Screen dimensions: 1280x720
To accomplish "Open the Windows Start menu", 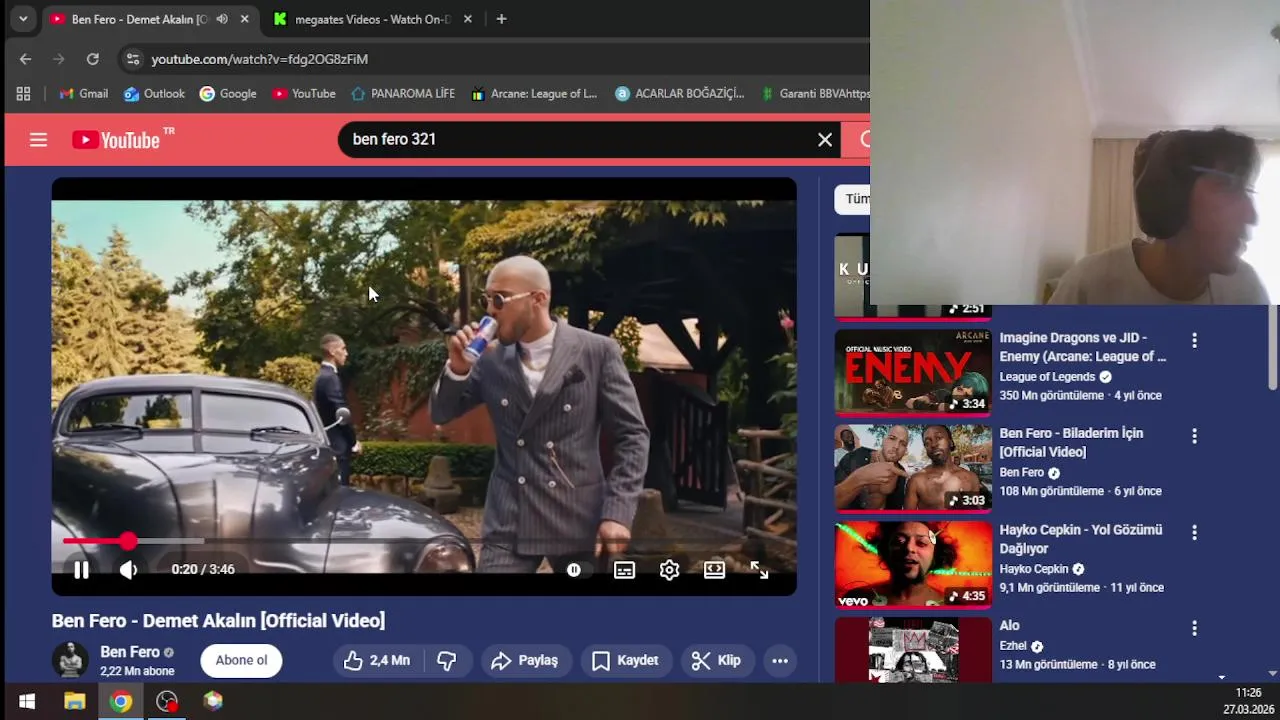I will click(x=27, y=701).
